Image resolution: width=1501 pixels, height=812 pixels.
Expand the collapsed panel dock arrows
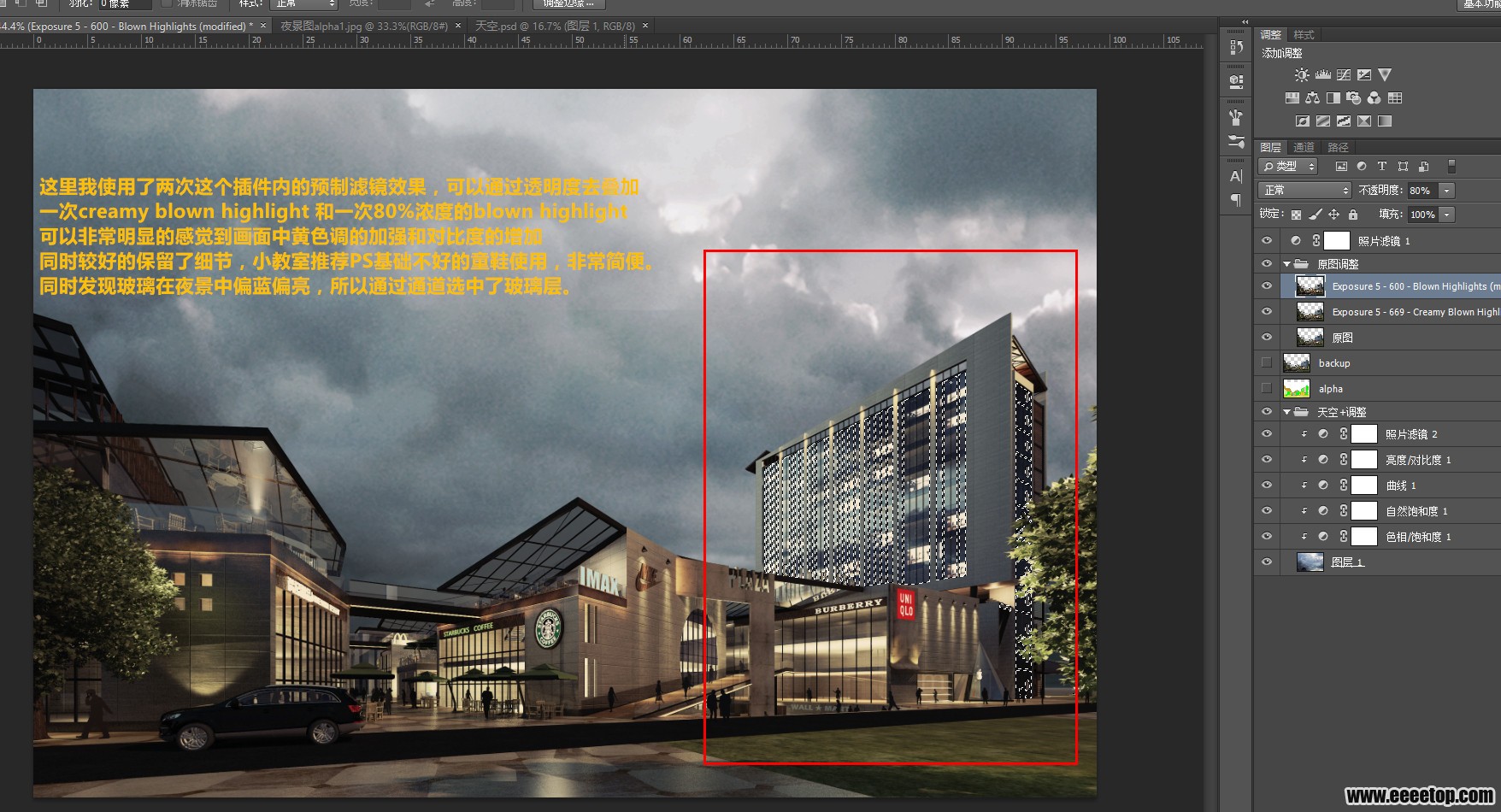[x=1245, y=22]
